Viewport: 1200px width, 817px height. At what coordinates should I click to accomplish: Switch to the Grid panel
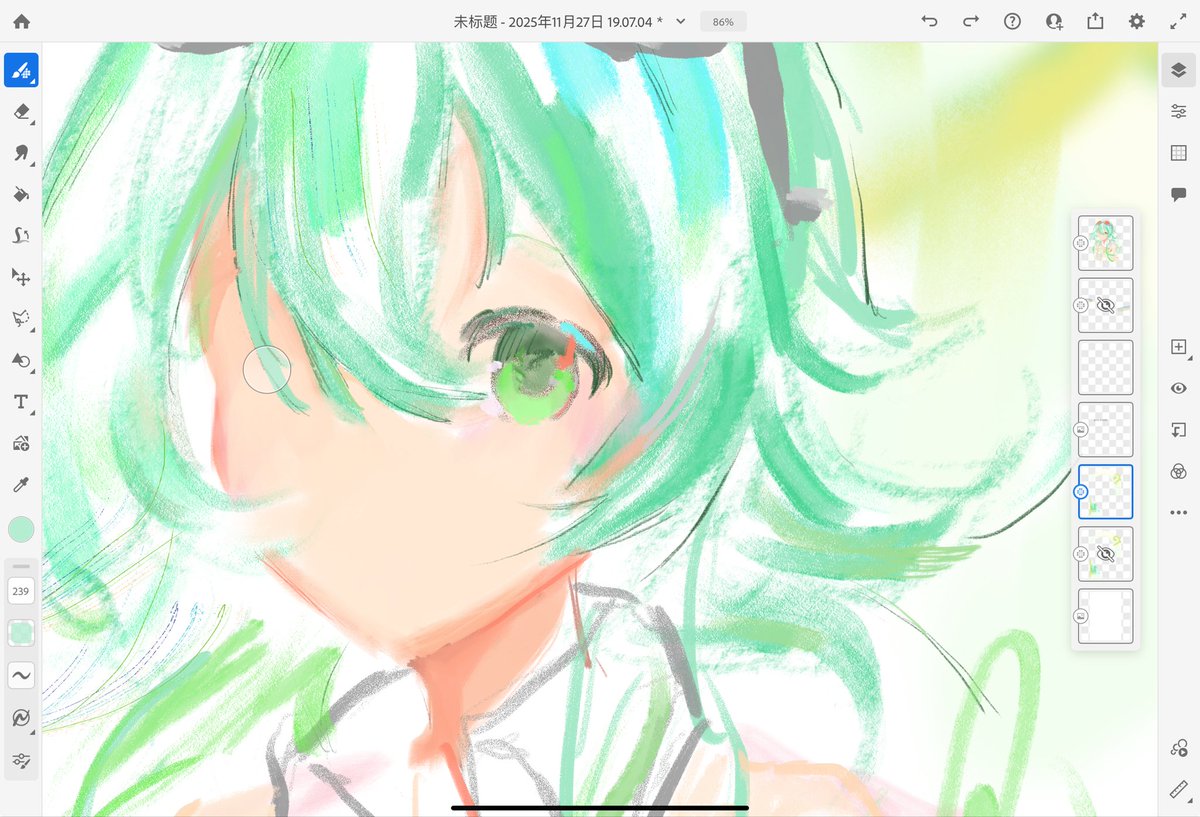tap(1178, 152)
